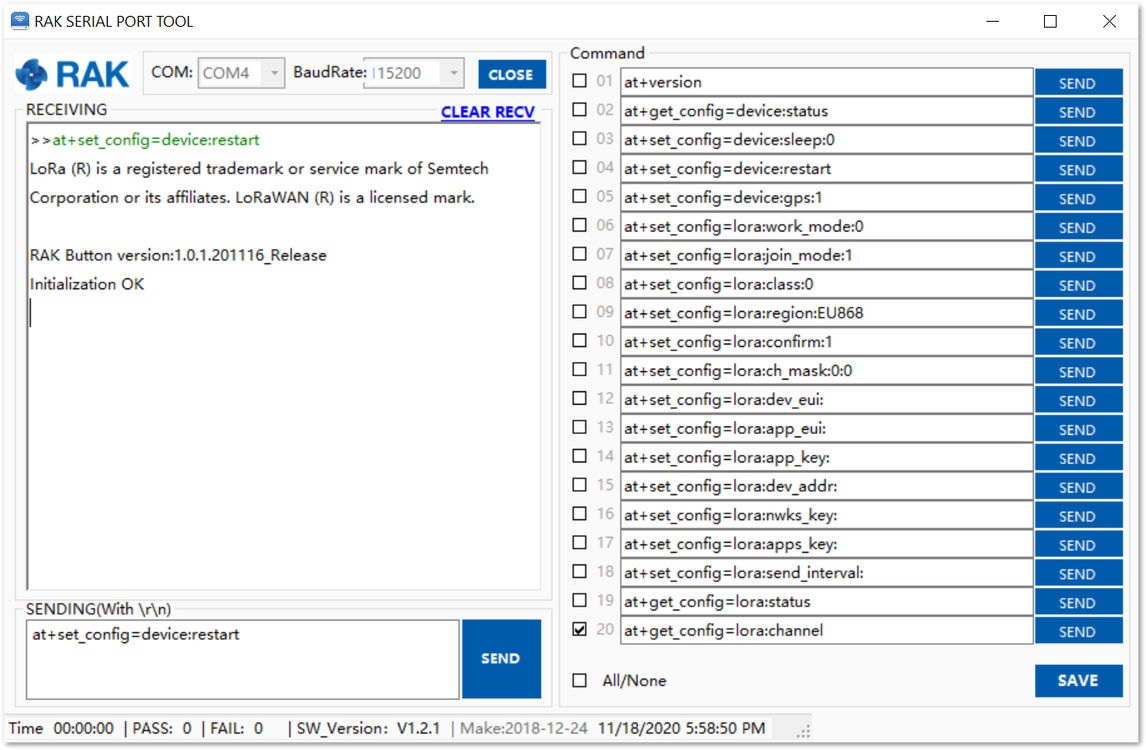Check the box for command 15
Screen dimensions: 1146x750
click(580, 485)
